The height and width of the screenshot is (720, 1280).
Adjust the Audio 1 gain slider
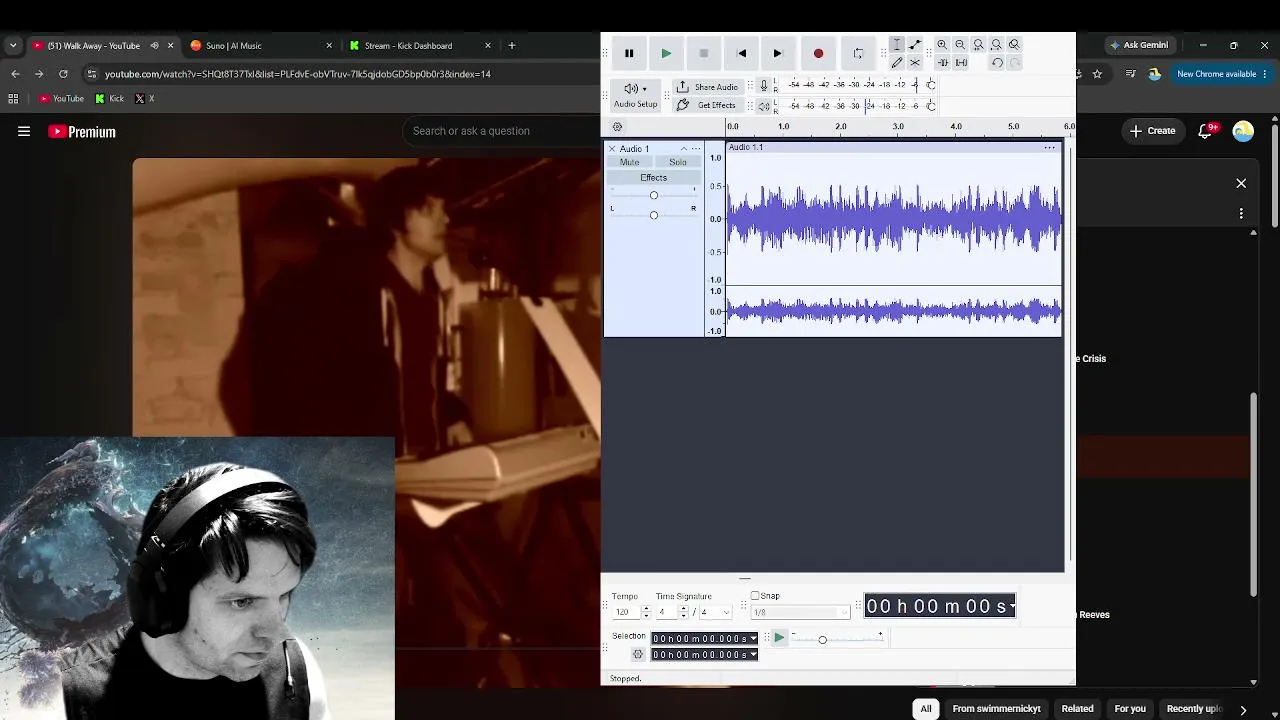654,195
